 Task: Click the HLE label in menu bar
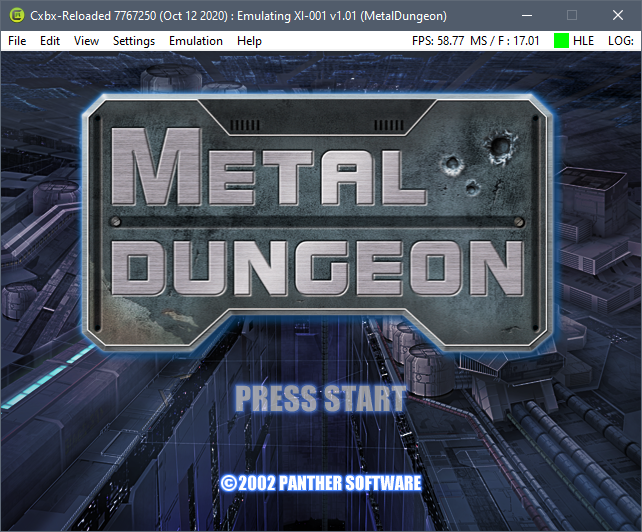[583, 41]
